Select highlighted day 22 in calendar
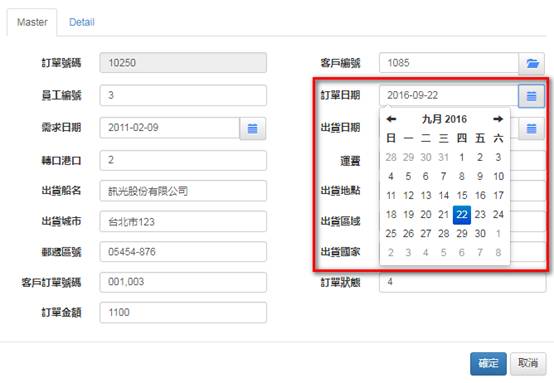 point(462,214)
